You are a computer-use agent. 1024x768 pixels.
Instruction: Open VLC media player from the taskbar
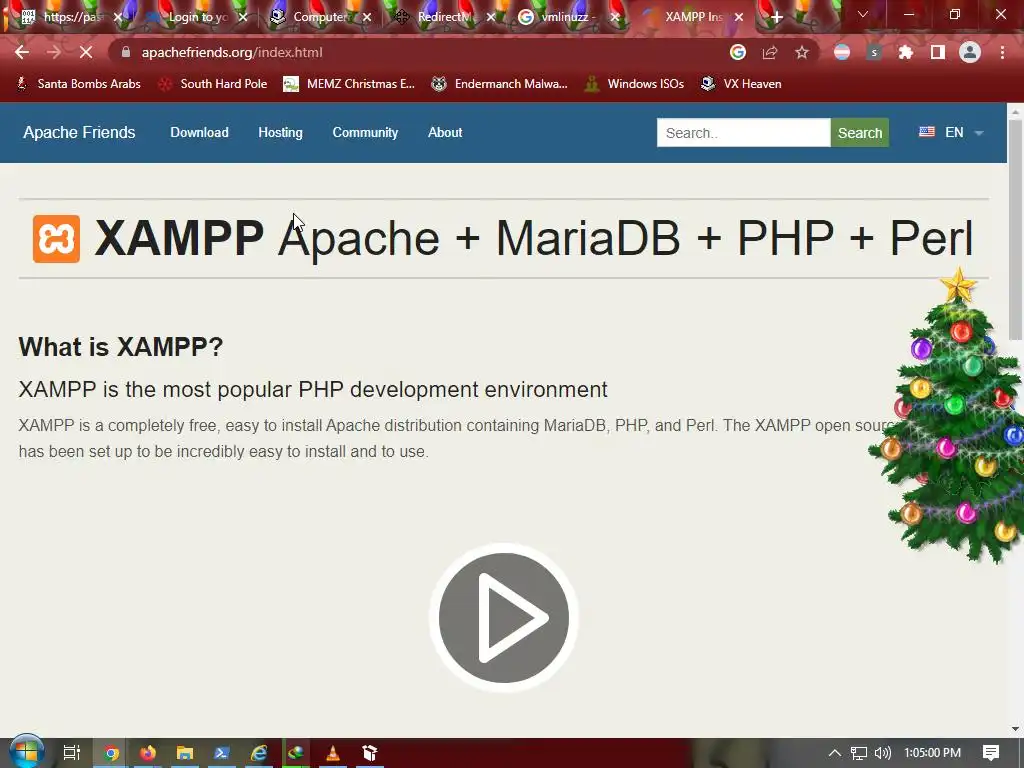click(x=333, y=753)
